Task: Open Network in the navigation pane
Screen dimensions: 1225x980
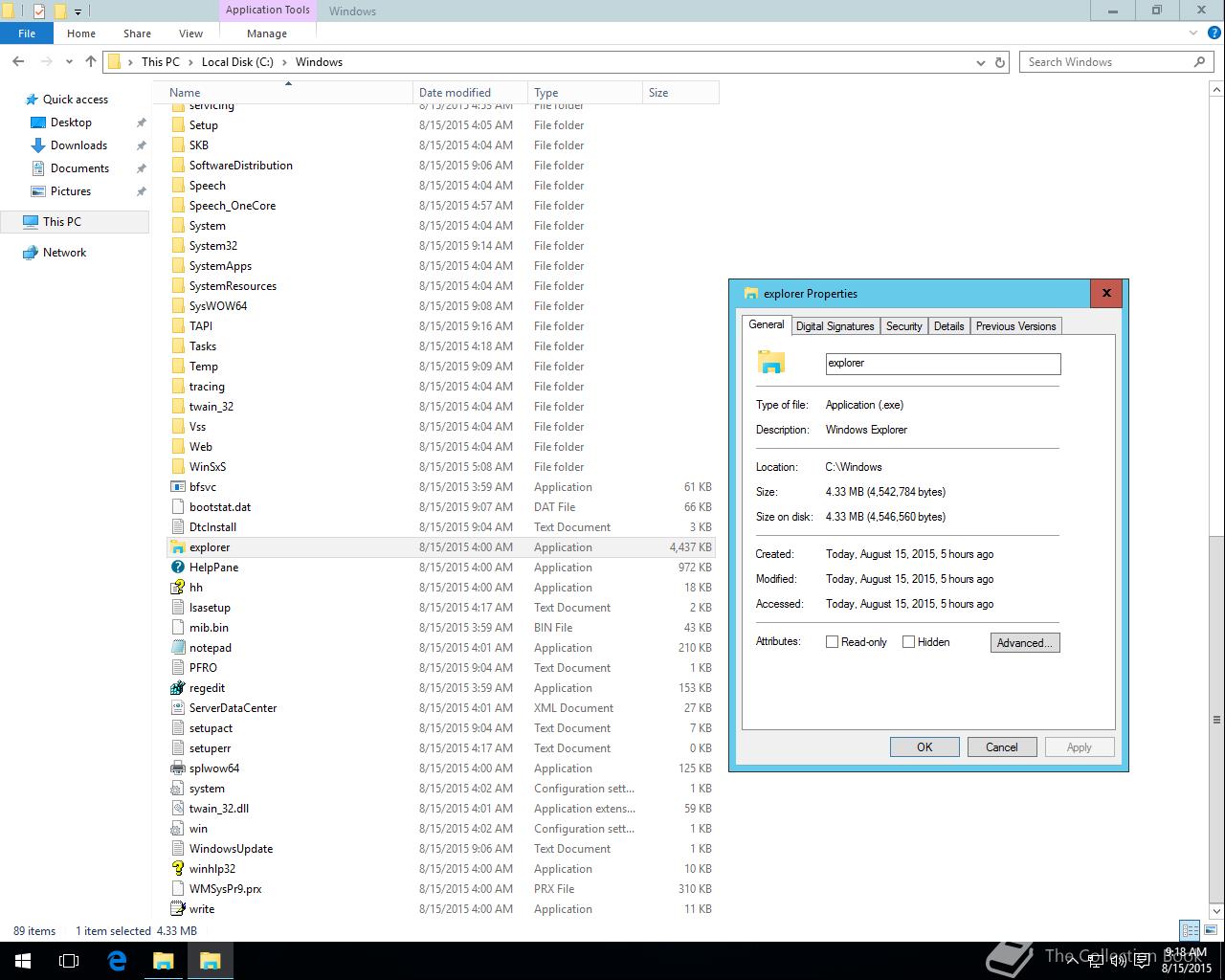Action: (64, 253)
